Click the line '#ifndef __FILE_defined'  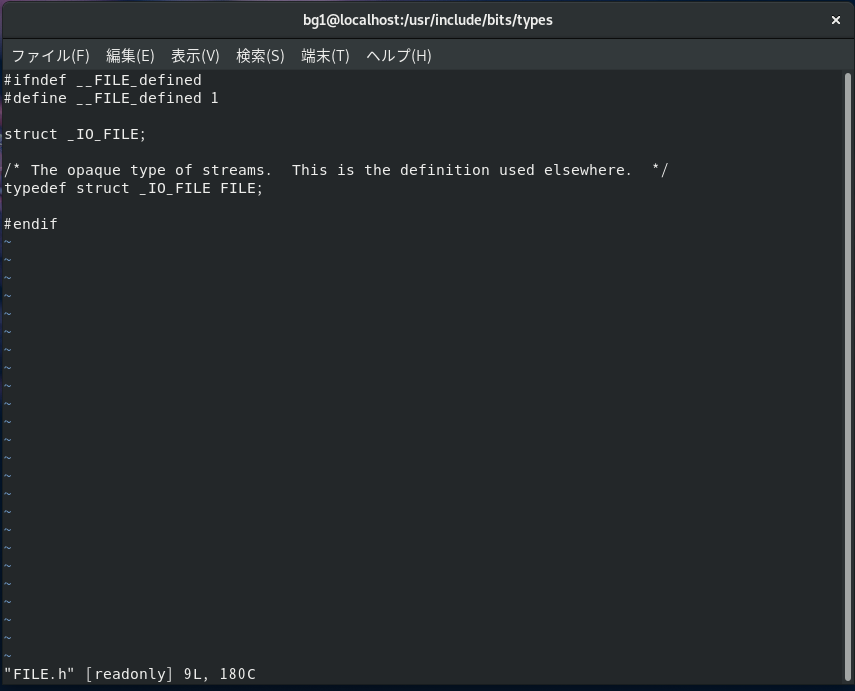[103, 80]
